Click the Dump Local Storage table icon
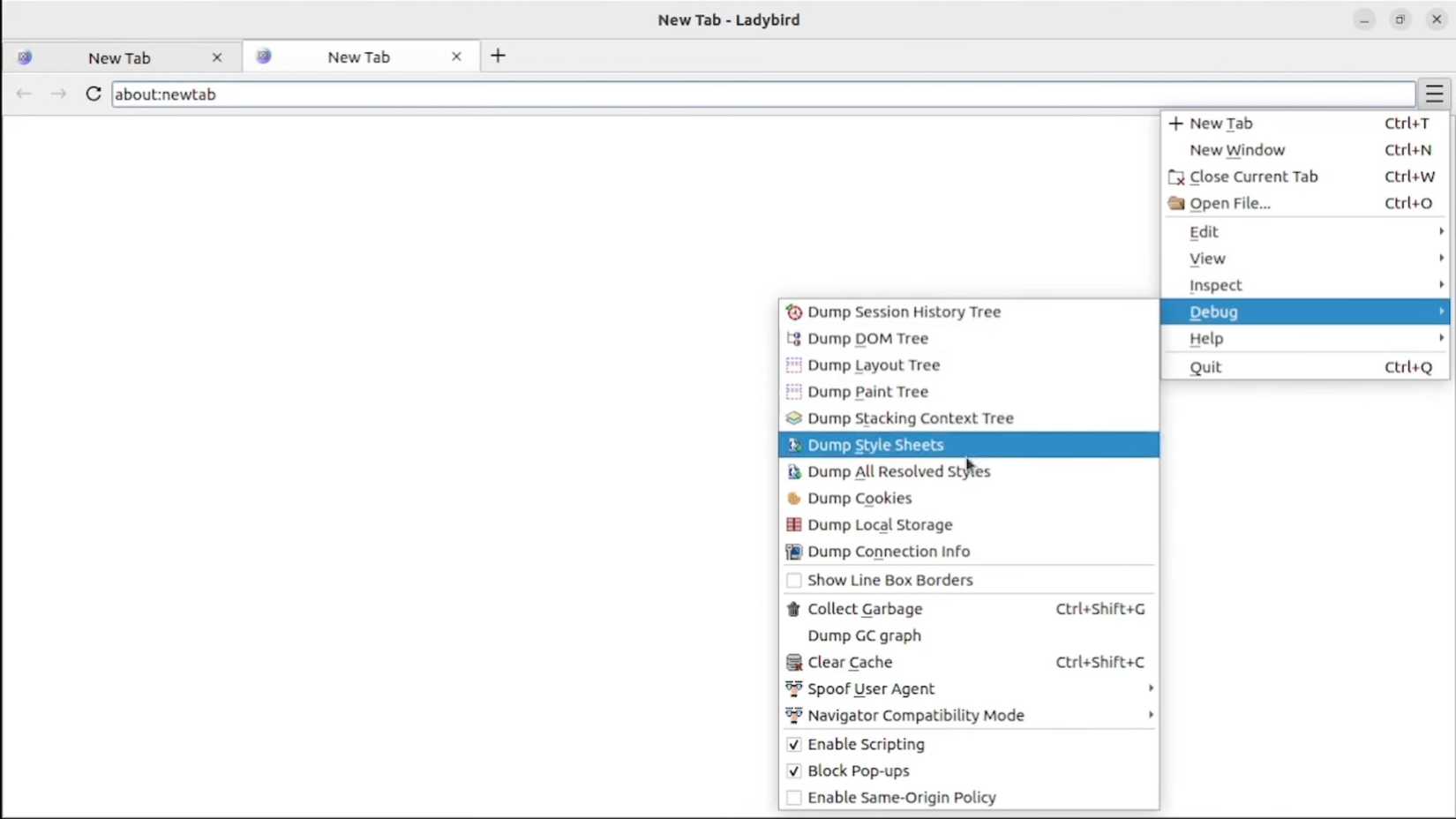This screenshot has width=1456, height=819. tap(793, 525)
